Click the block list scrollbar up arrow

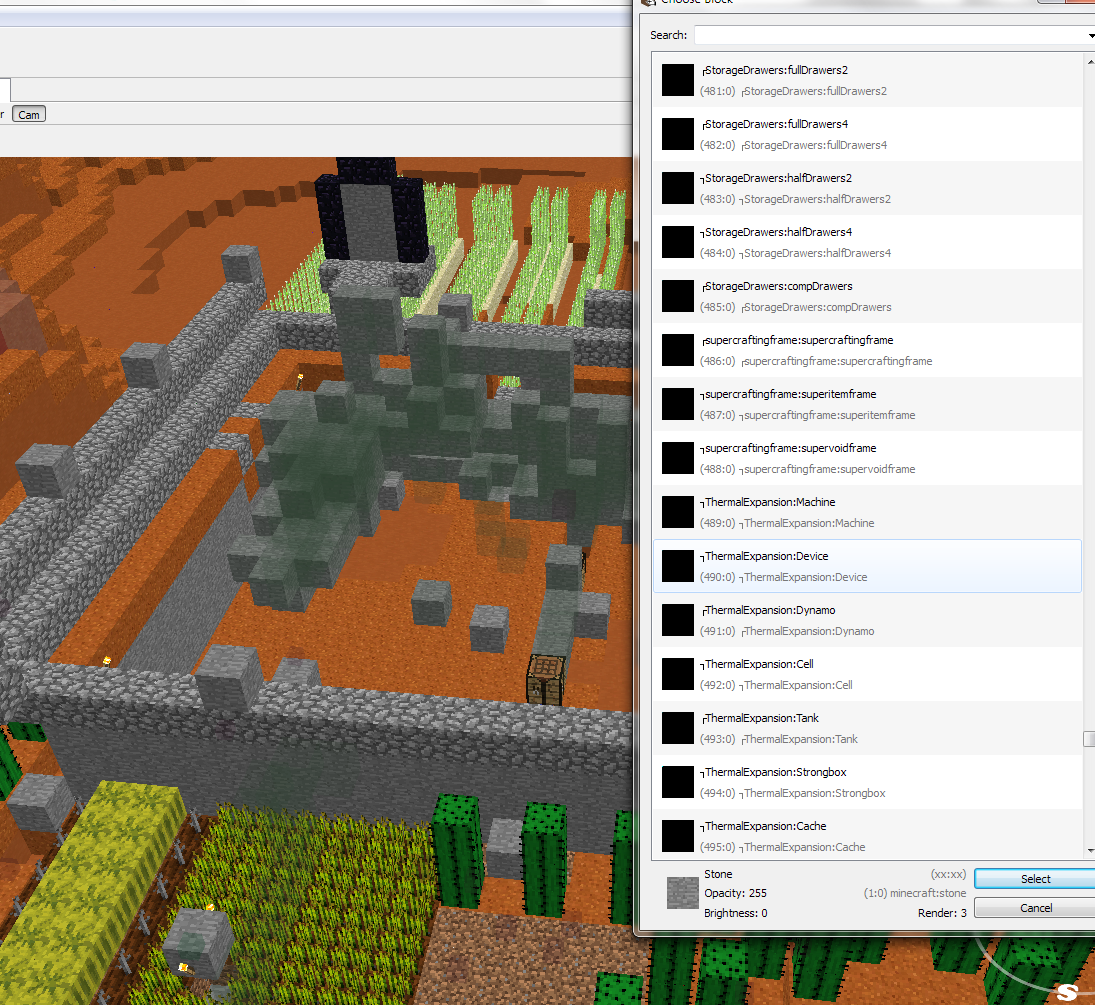coord(1089,62)
